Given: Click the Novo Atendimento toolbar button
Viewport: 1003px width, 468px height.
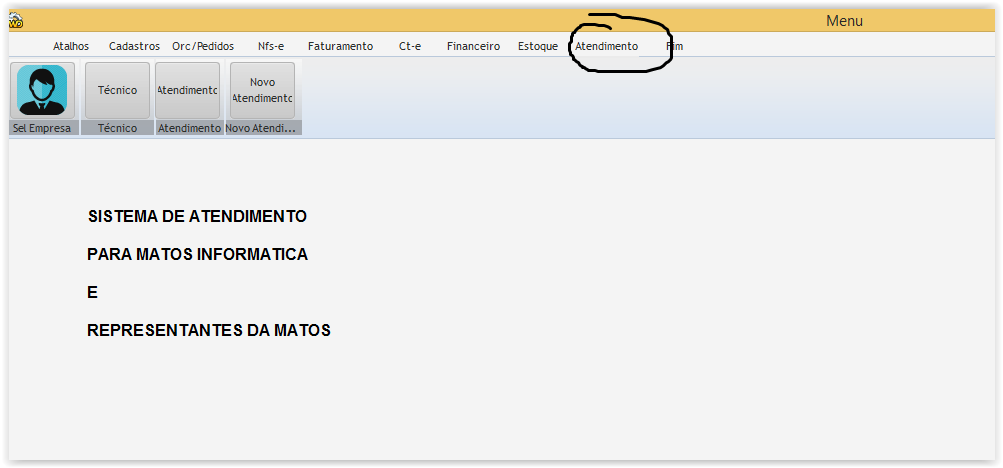Looking at the screenshot, I should (x=262, y=90).
